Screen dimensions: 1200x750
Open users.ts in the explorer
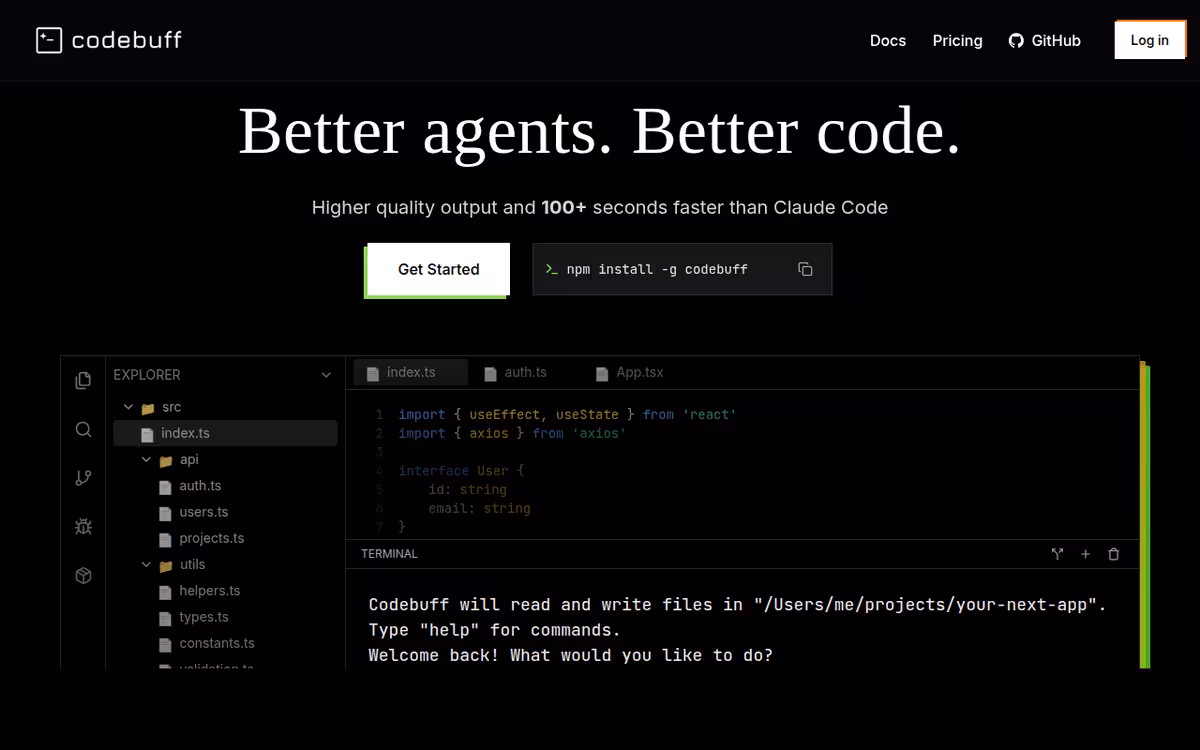[203, 512]
